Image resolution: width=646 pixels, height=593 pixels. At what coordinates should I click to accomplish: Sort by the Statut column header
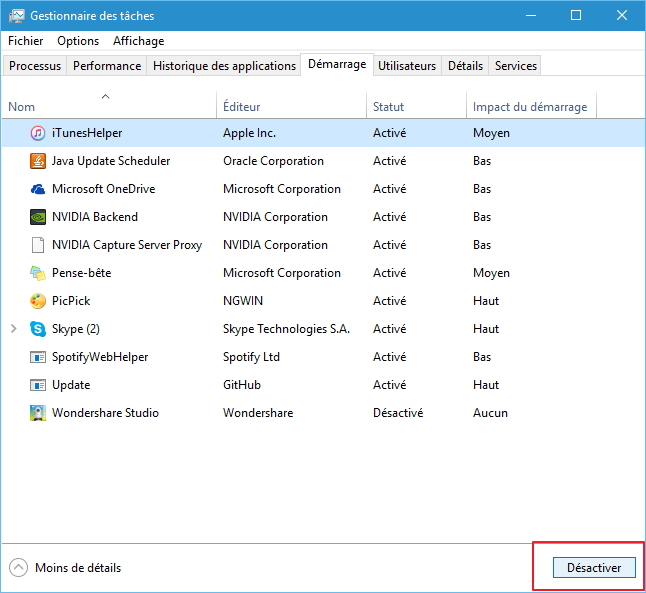(x=416, y=106)
